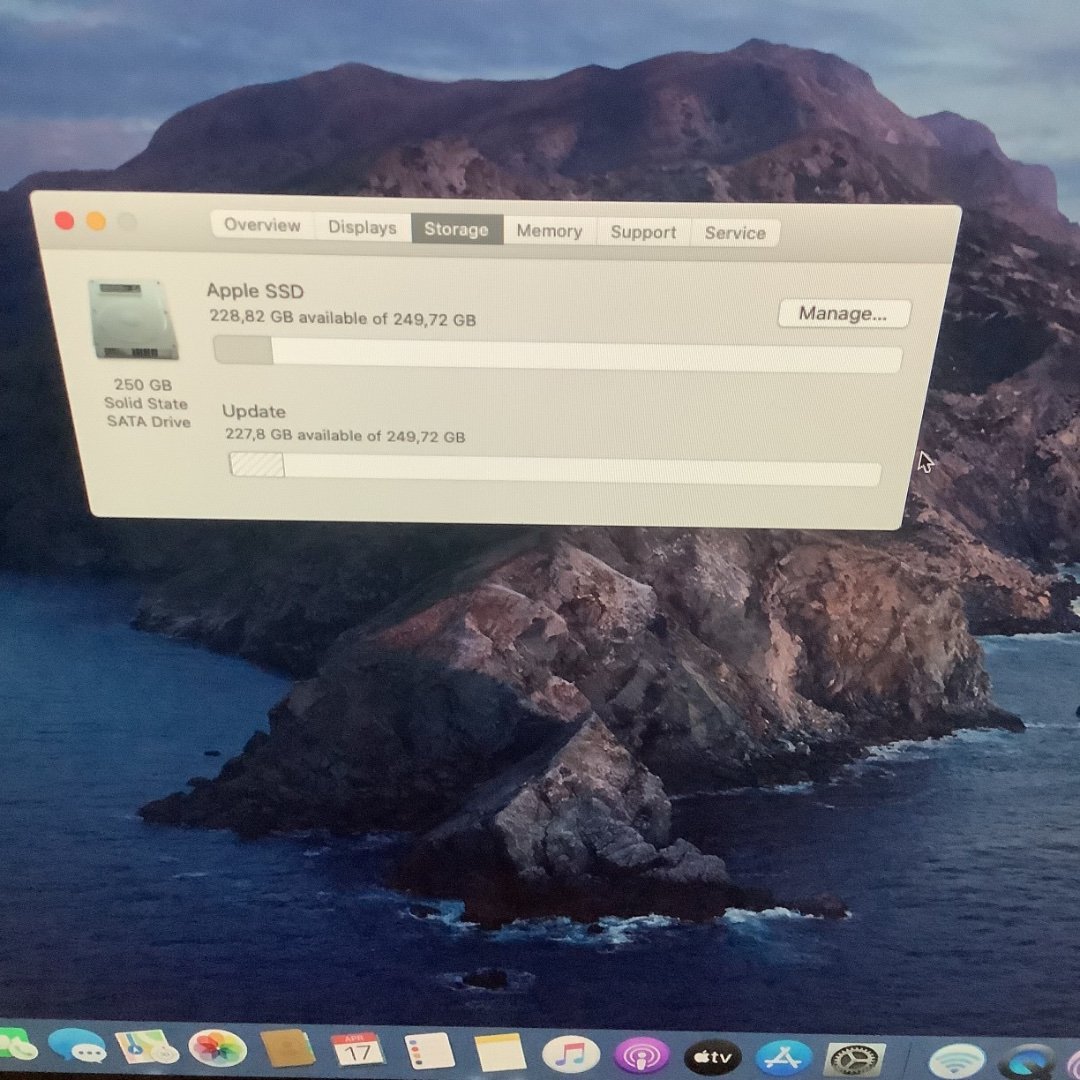
Task: Open Podcasts from the Dock
Action: pyautogui.click(x=641, y=1055)
